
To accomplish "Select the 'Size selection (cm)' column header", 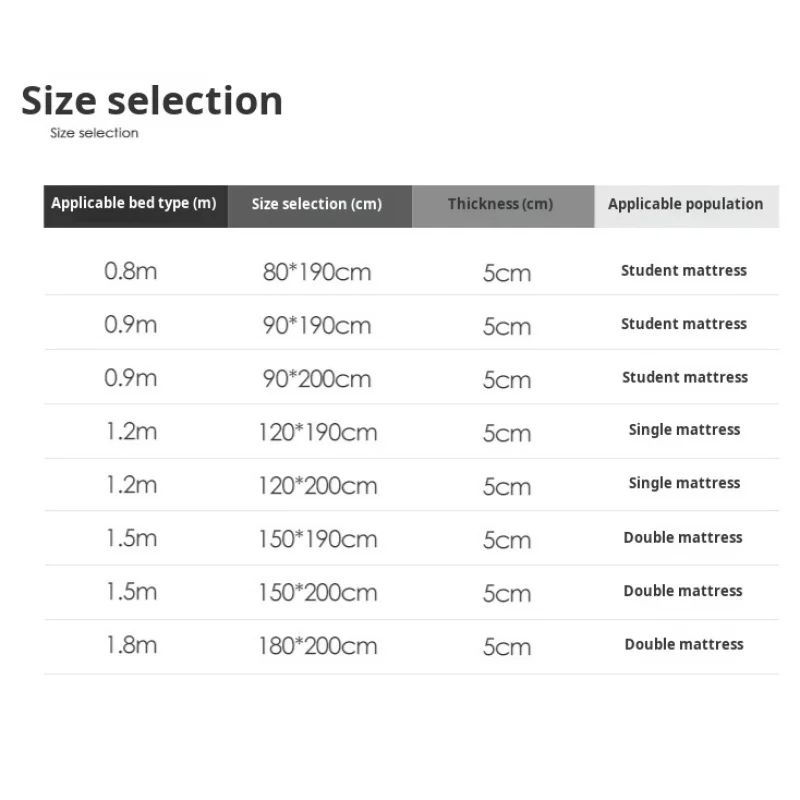I will pos(317,204).
